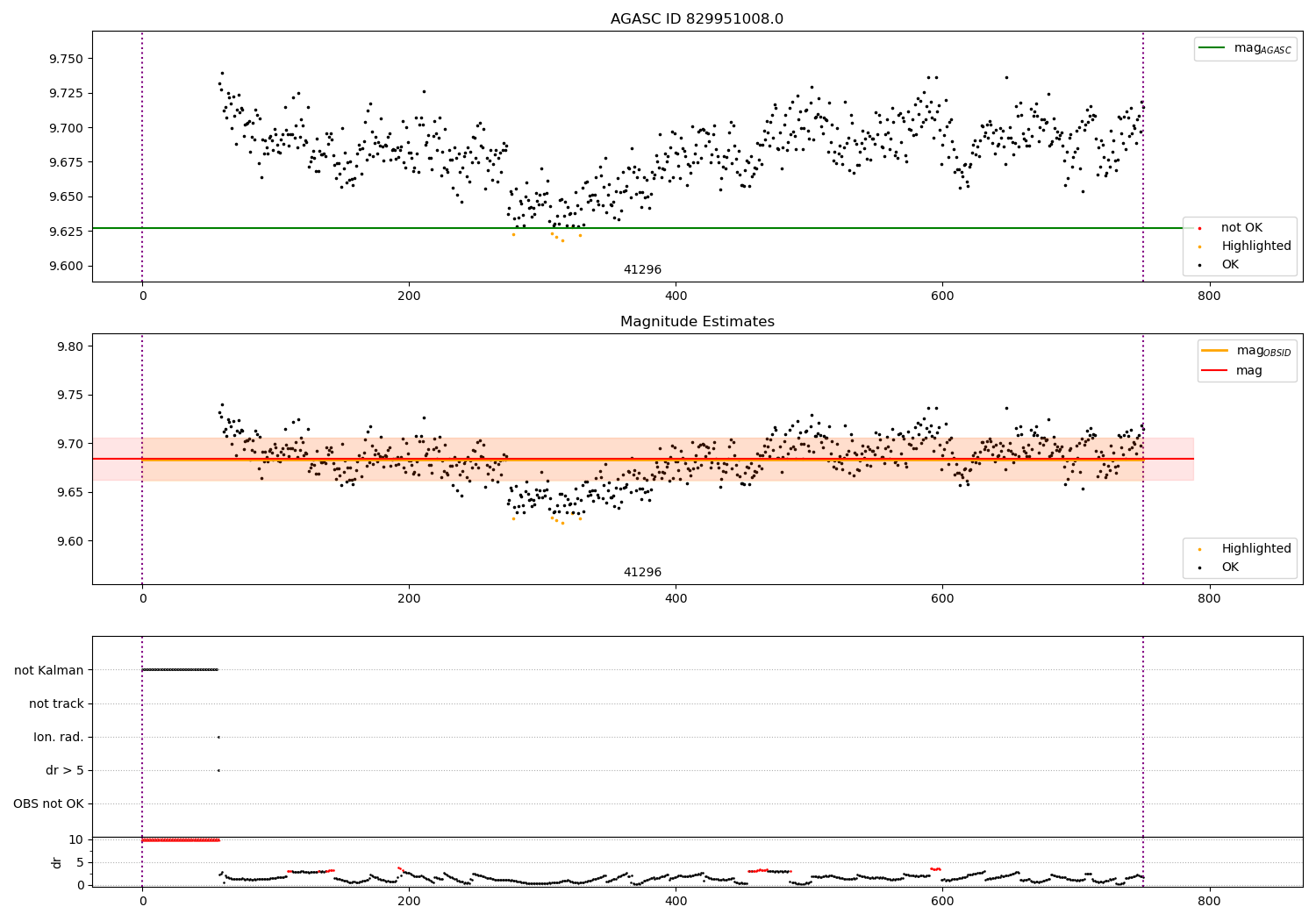This screenshot has width=1316, height=921.
Task: Click the 'not track' axis label
Action: click(x=56, y=703)
